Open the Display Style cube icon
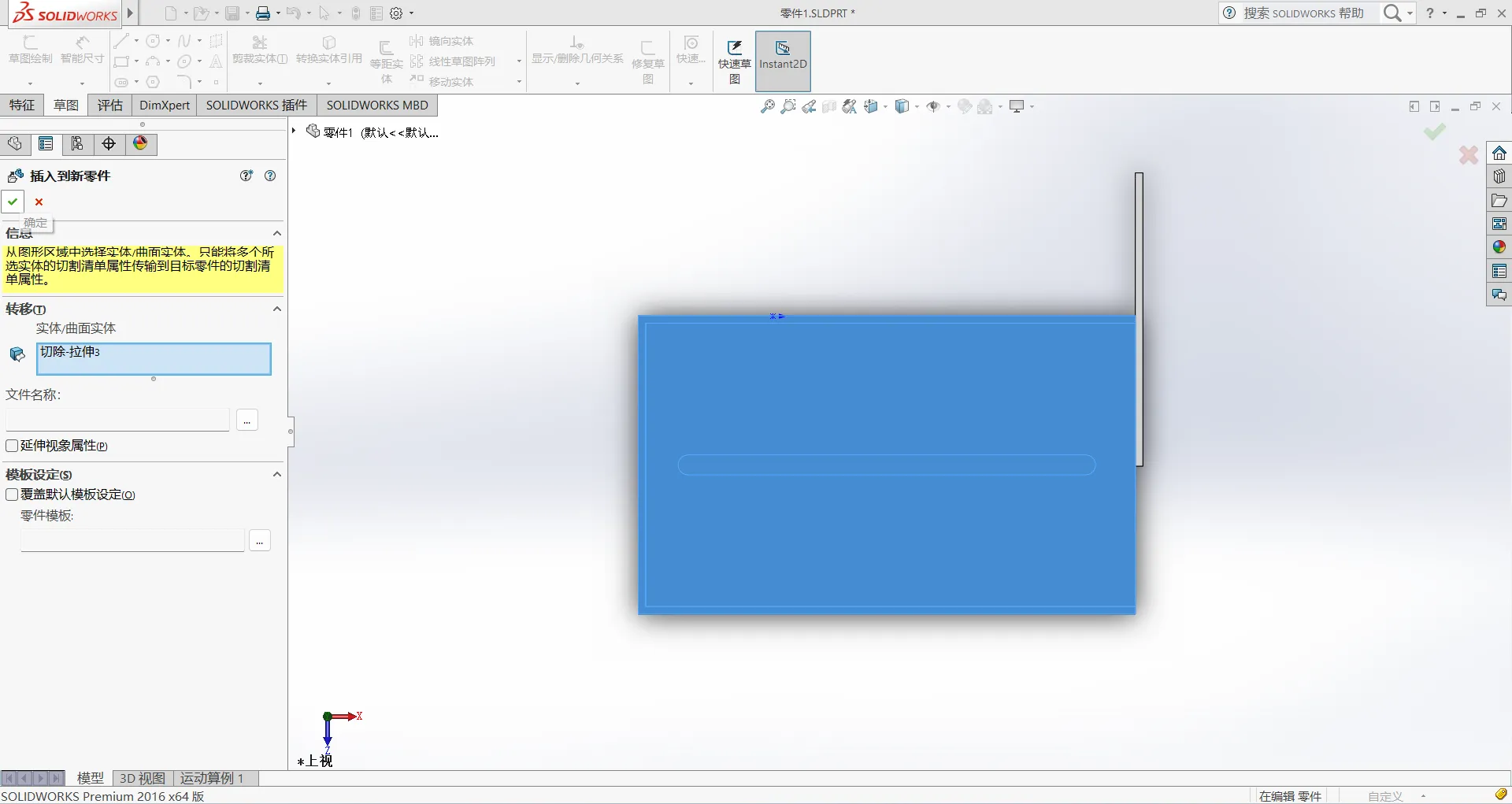 coord(902,106)
